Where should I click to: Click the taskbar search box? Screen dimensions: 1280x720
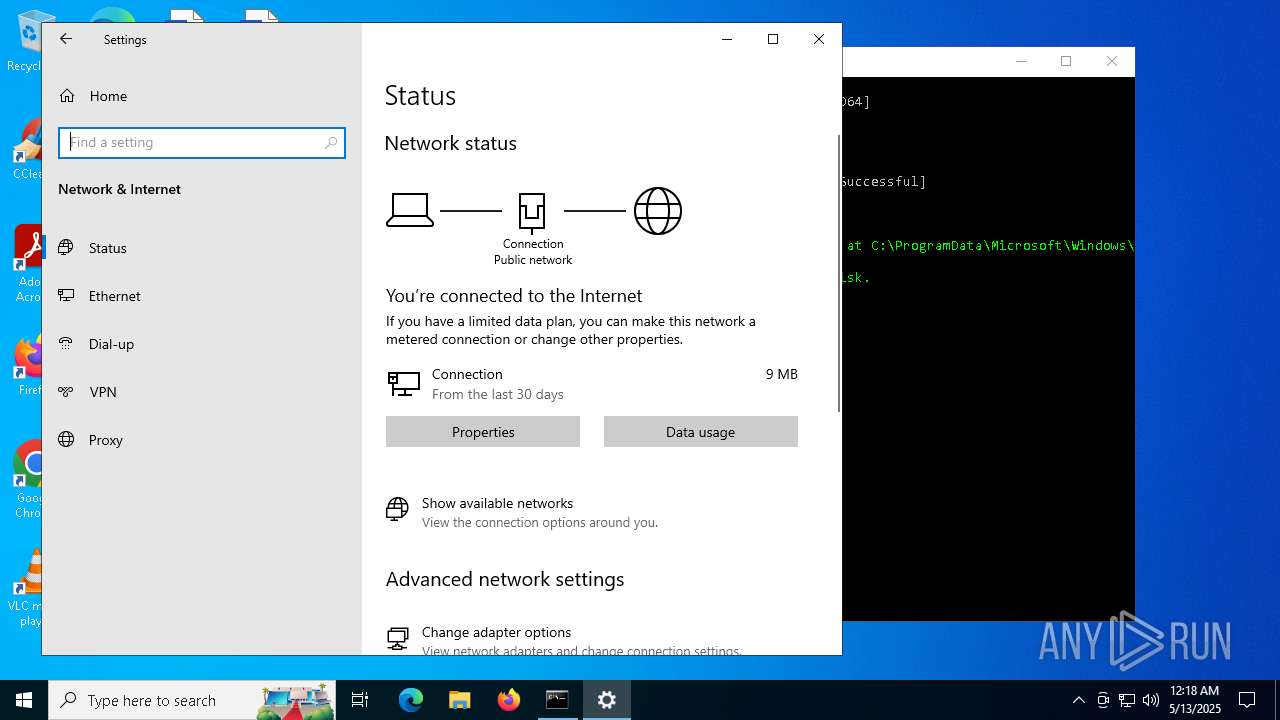pyautogui.click(x=192, y=700)
